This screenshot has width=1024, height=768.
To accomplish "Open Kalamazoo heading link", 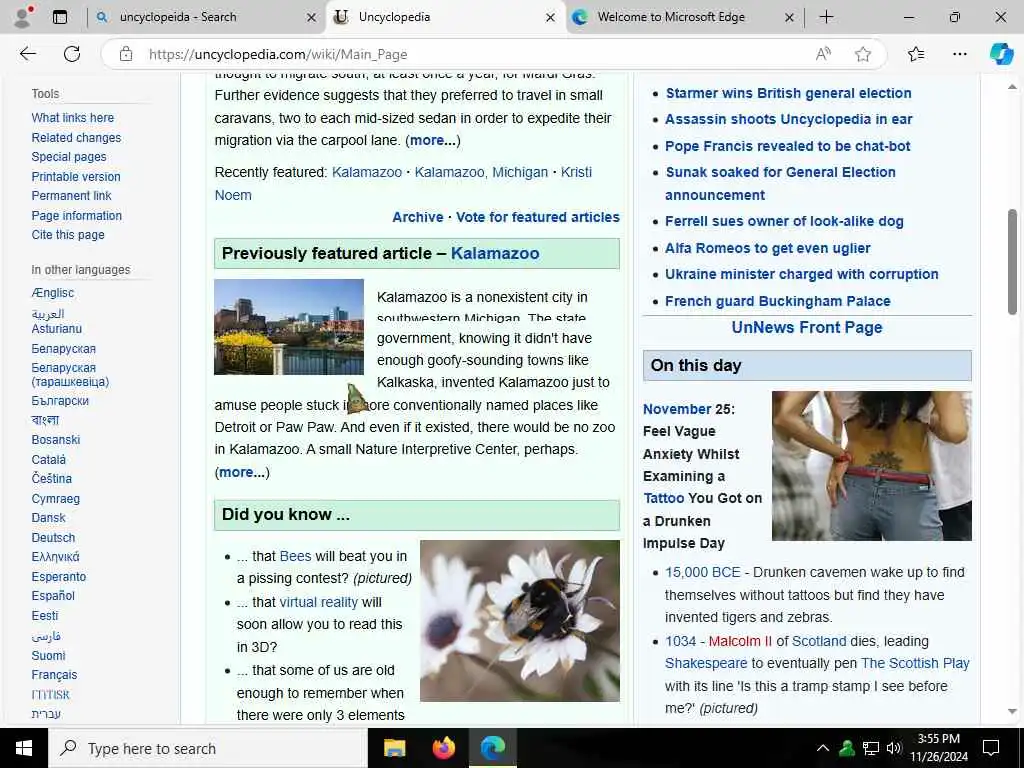I will tap(495, 253).
